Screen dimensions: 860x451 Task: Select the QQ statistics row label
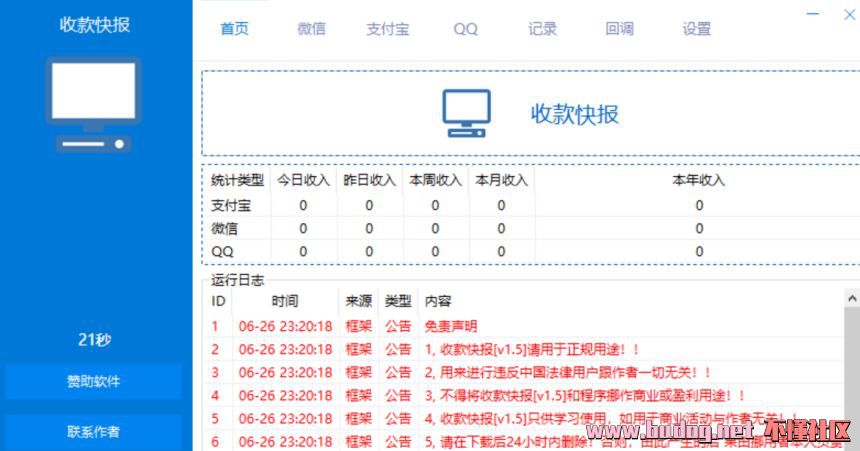(222, 252)
